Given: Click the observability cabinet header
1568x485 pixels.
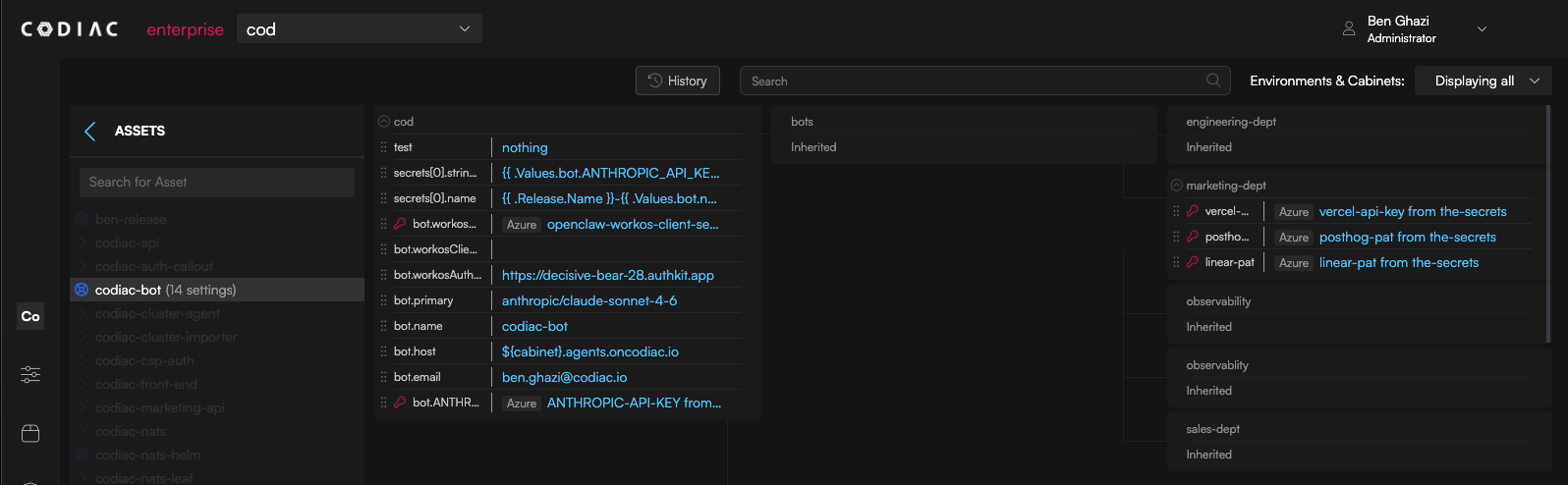Looking at the screenshot, I should point(1218,301).
